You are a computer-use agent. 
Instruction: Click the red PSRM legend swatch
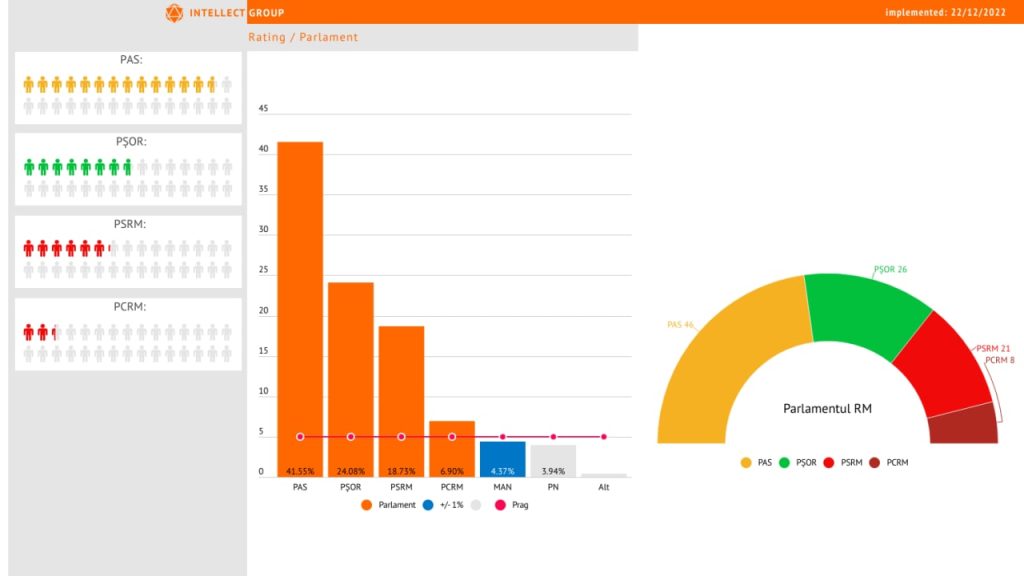click(829, 462)
